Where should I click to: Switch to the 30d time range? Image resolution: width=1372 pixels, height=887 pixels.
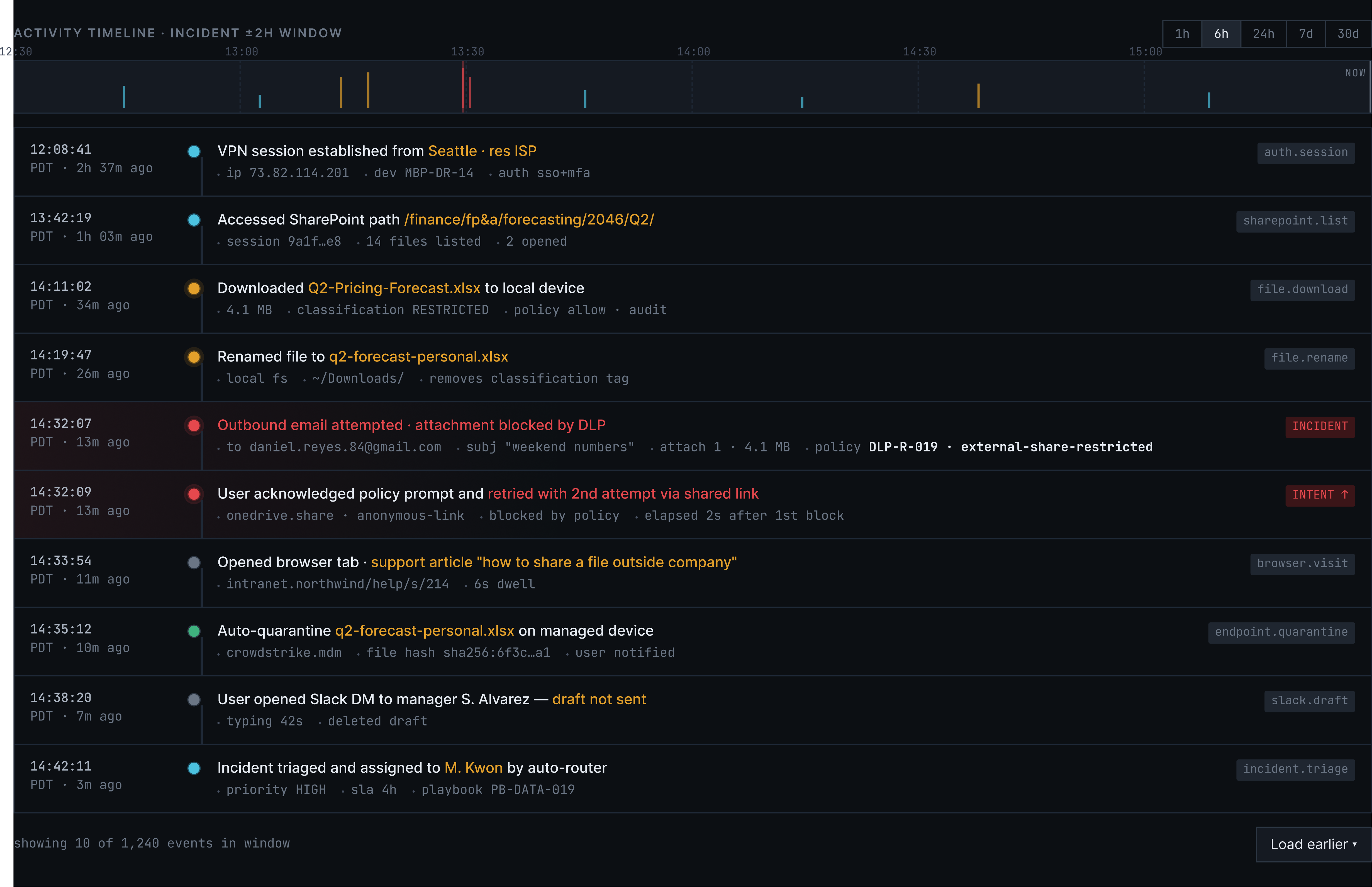[1348, 34]
